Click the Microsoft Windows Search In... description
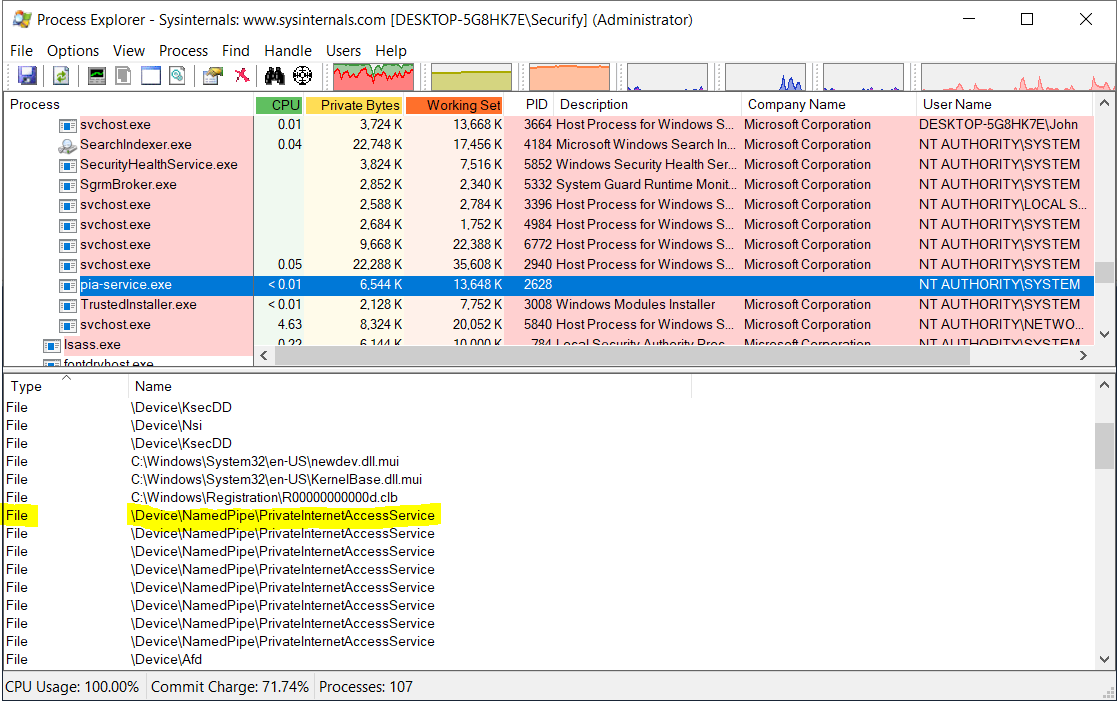This screenshot has height=701, width=1117. click(646, 145)
